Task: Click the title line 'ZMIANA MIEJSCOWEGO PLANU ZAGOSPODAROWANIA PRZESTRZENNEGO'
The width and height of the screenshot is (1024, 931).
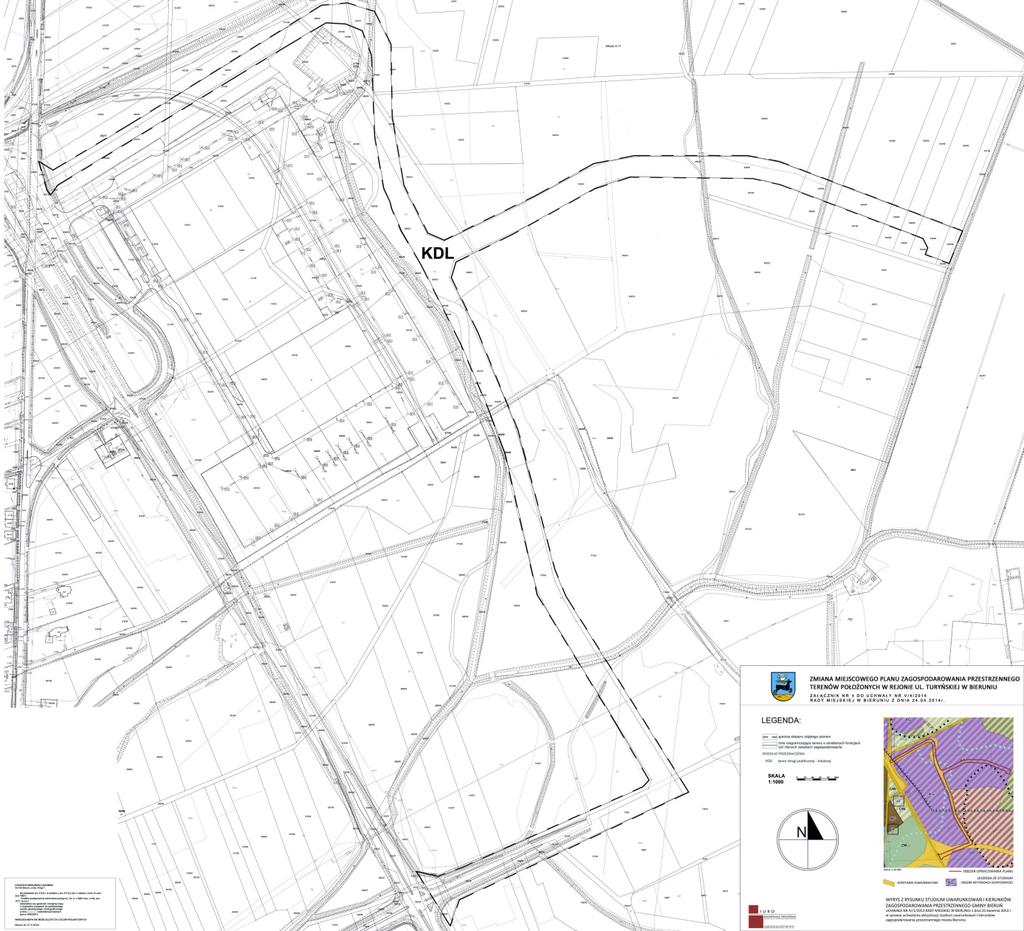Action: (914, 680)
